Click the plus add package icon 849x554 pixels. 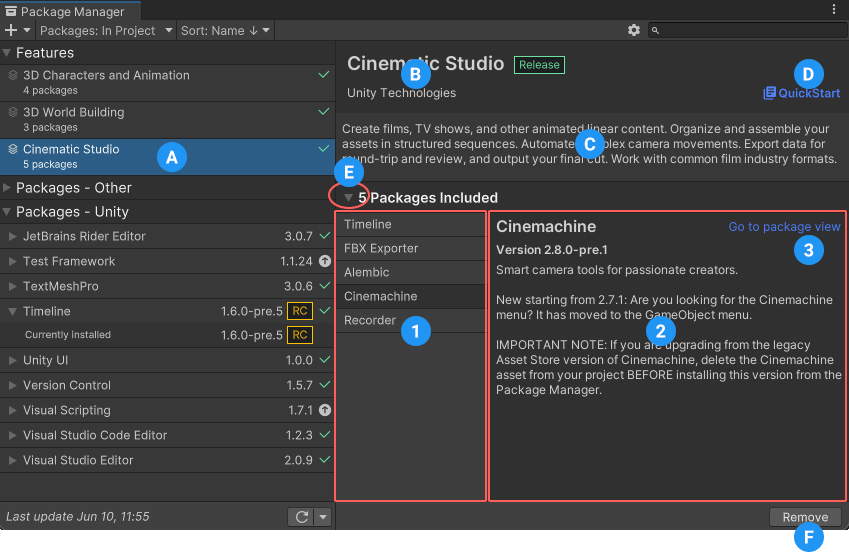tap(11, 31)
